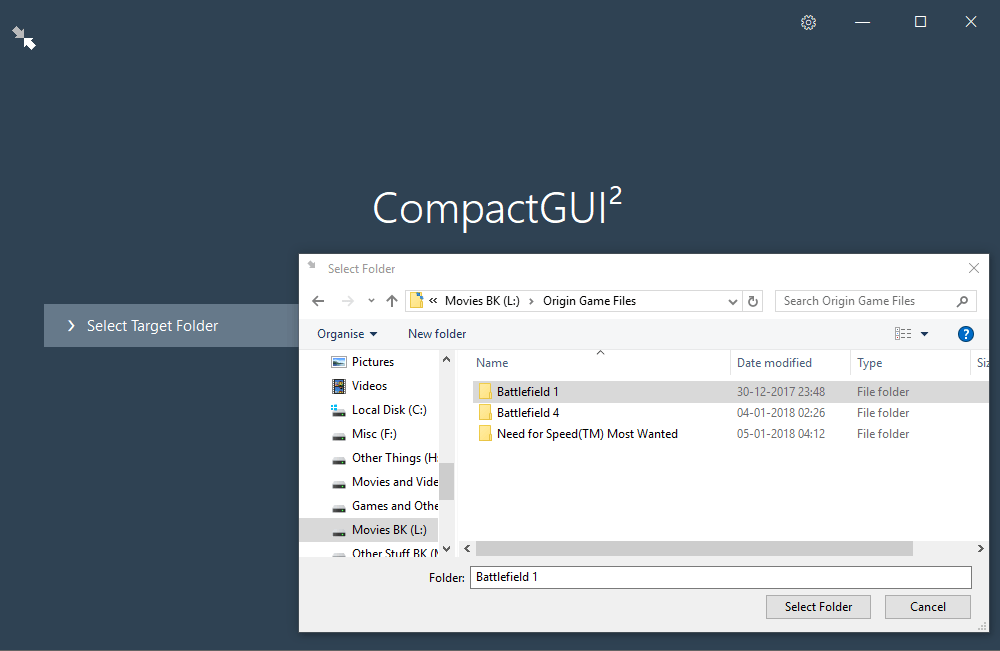This screenshot has width=1000, height=651.
Task: Sort by Name column header
Action: [492, 363]
